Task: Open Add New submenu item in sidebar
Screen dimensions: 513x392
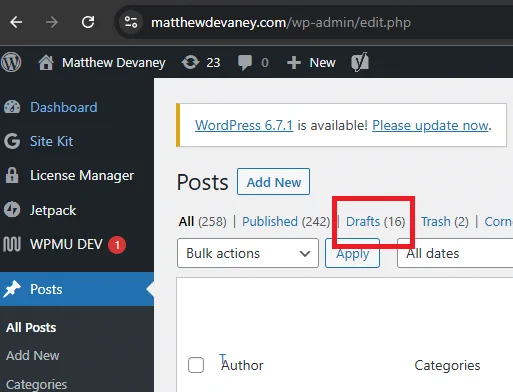Action: tap(33, 356)
